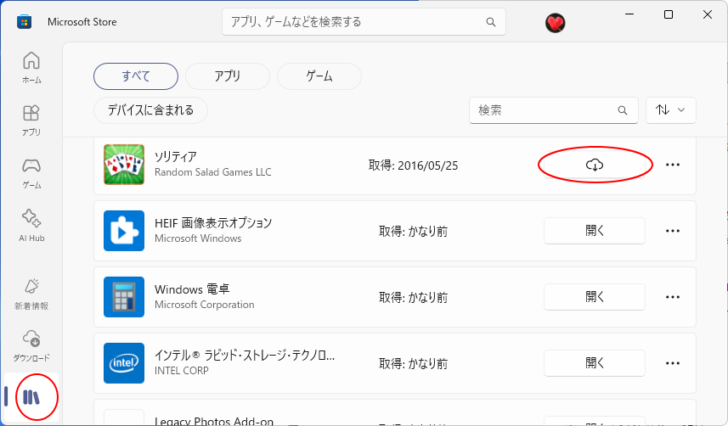Screen dimensions: 728x426
Task: Open Downloads (ダウンロード) in the sidebar
Action: click(x=31, y=346)
